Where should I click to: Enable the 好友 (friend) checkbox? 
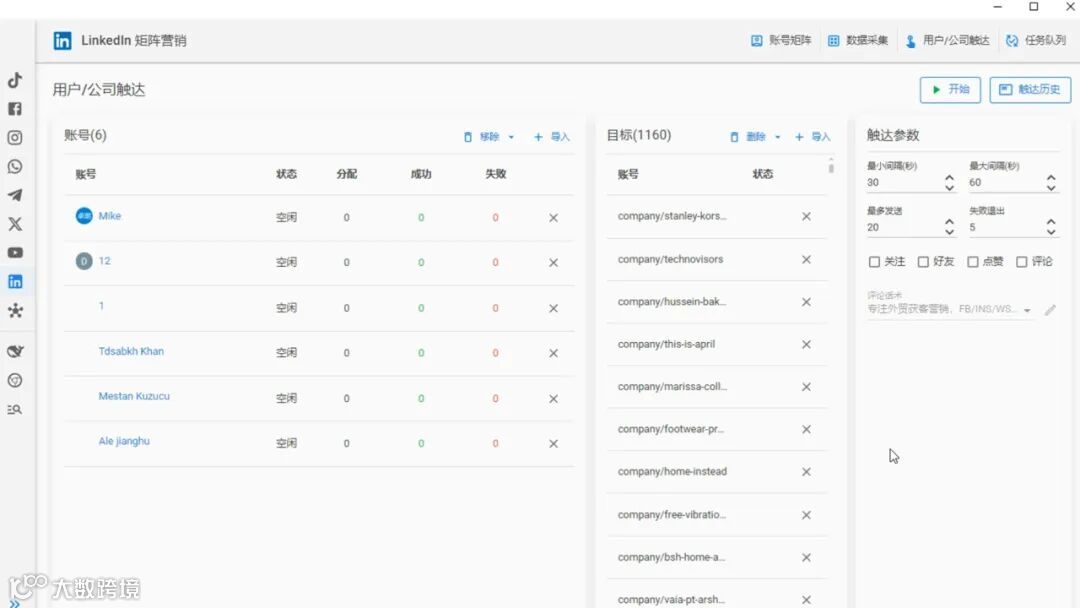click(923, 262)
